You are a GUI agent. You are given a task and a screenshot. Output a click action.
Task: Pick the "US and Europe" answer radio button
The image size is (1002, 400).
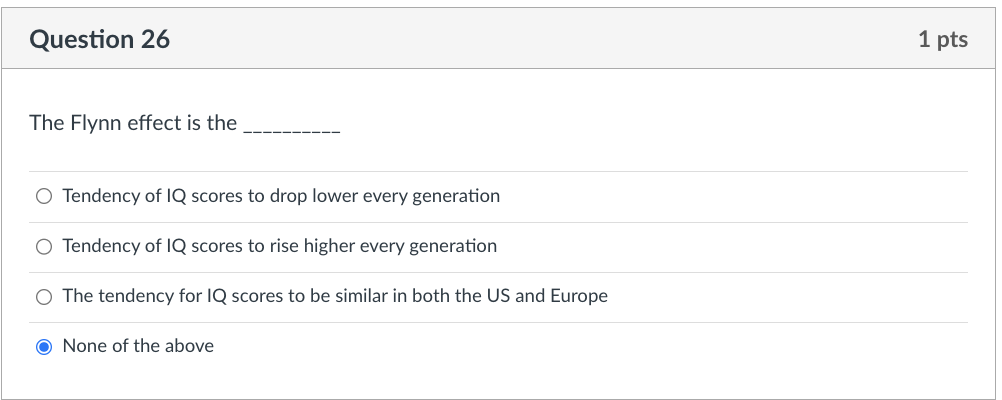[43, 296]
